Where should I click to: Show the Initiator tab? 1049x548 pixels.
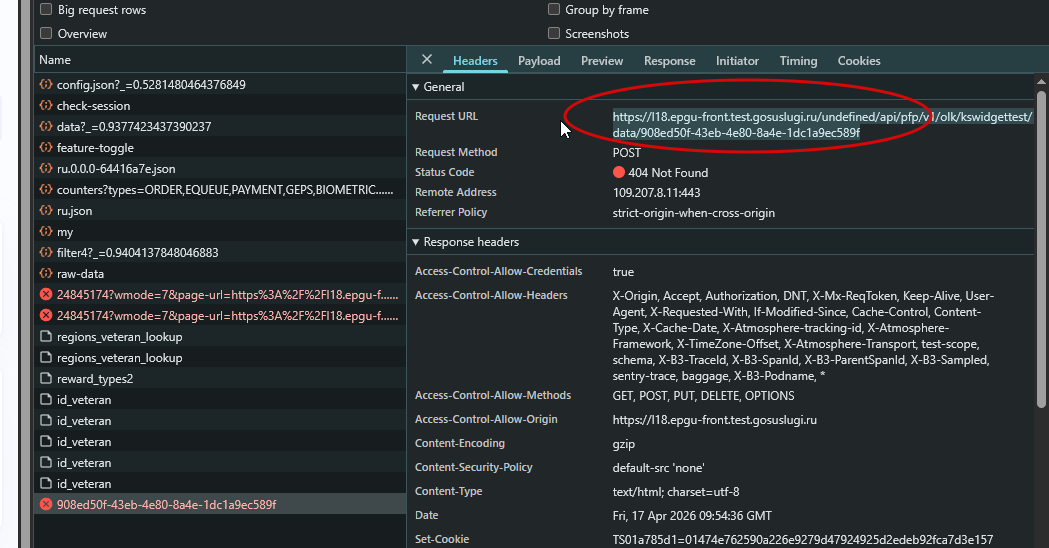tap(737, 61)
